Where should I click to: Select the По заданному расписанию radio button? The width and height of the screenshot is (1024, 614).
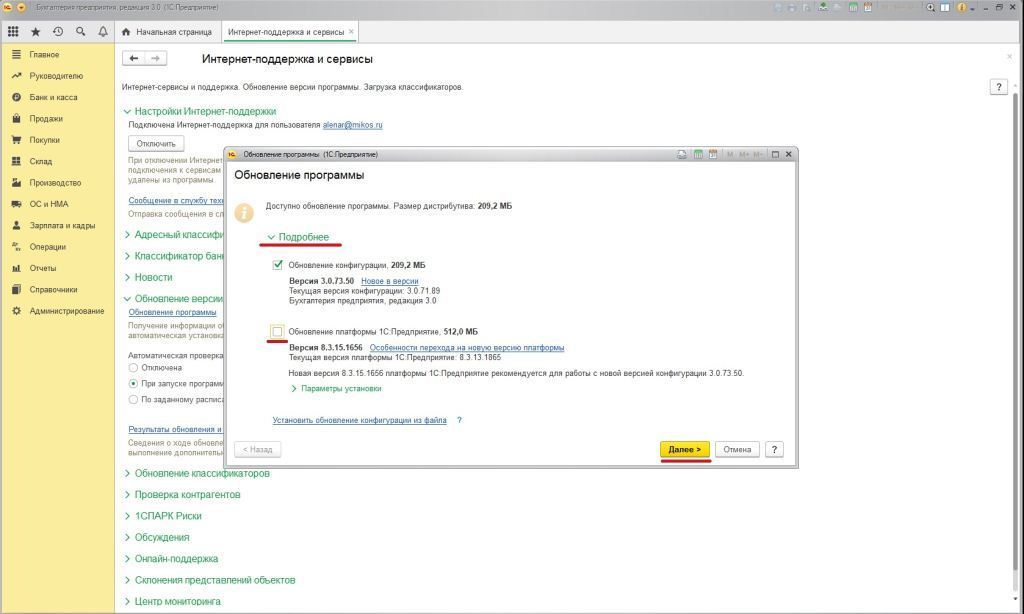(133, 399)
